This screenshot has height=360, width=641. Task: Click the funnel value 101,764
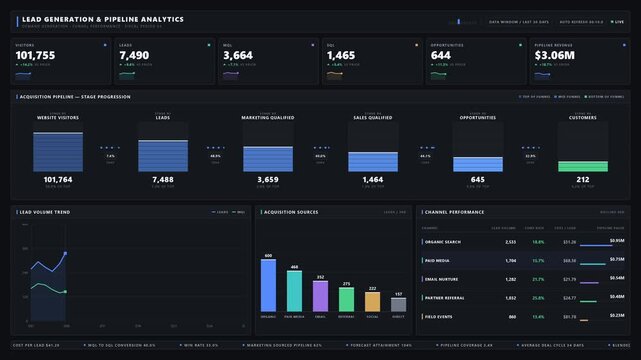(x=58, y=179)
